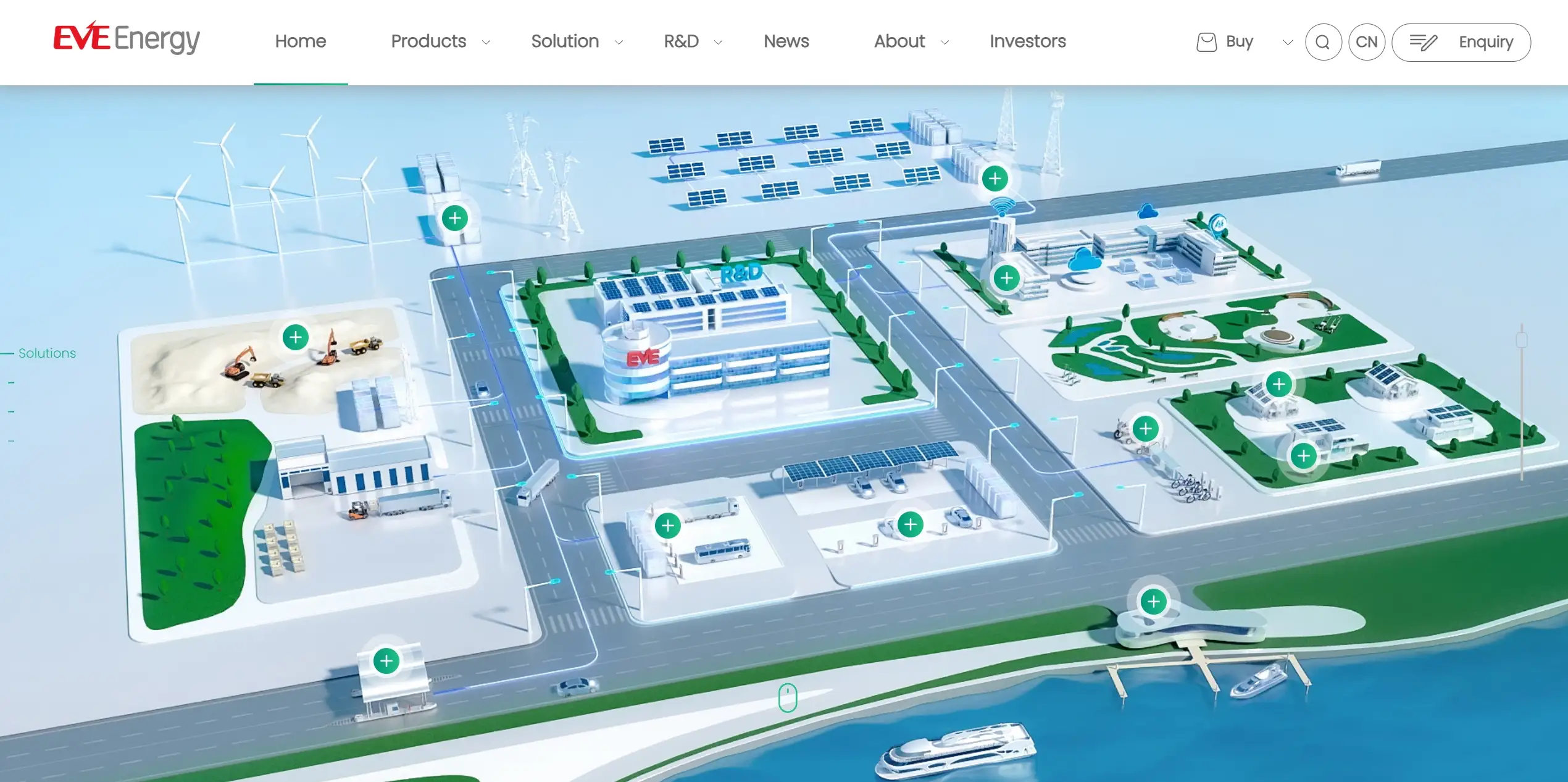Switch language with CN toggle

[x=1366, y=42]
